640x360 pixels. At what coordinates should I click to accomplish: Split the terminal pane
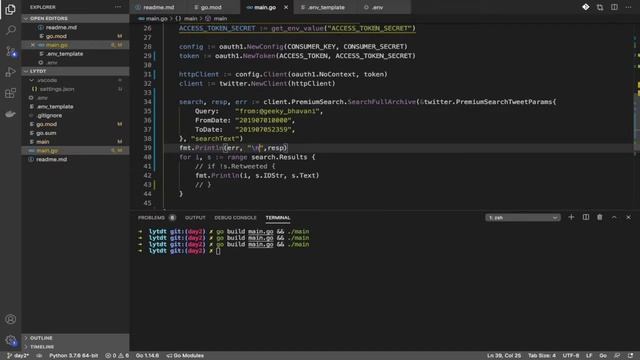[x=585, y=217]
